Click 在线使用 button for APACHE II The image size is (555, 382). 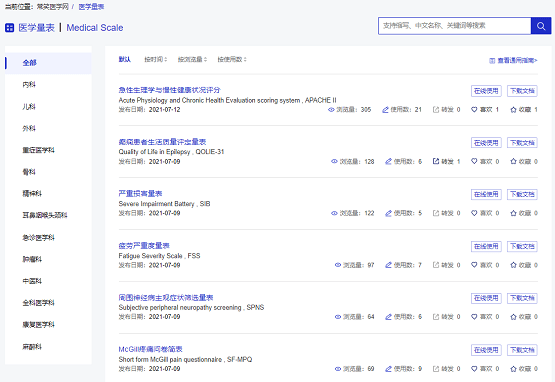coord(486,91)
